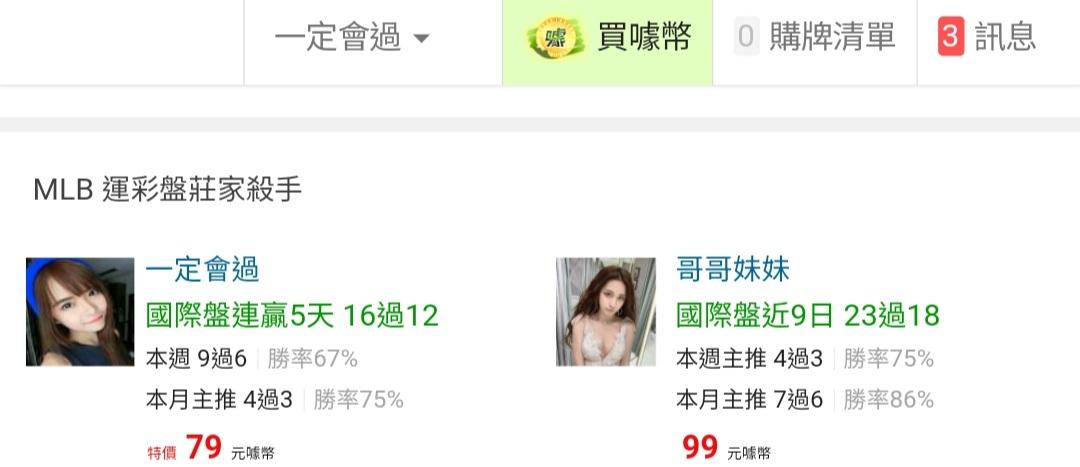1080x467 pixels.
Task: Click the MLB 運彩盤莊家殺手 section heading
Action: point(167,189)
